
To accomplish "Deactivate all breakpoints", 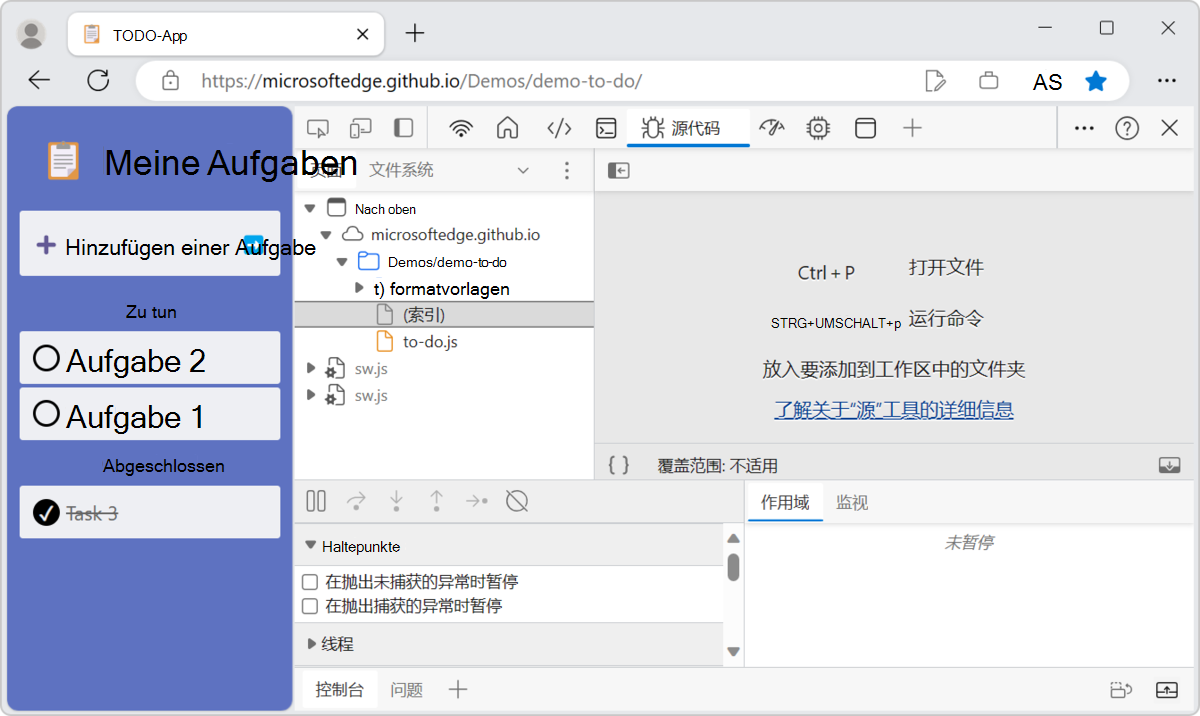I will click(x=516, y=500).
